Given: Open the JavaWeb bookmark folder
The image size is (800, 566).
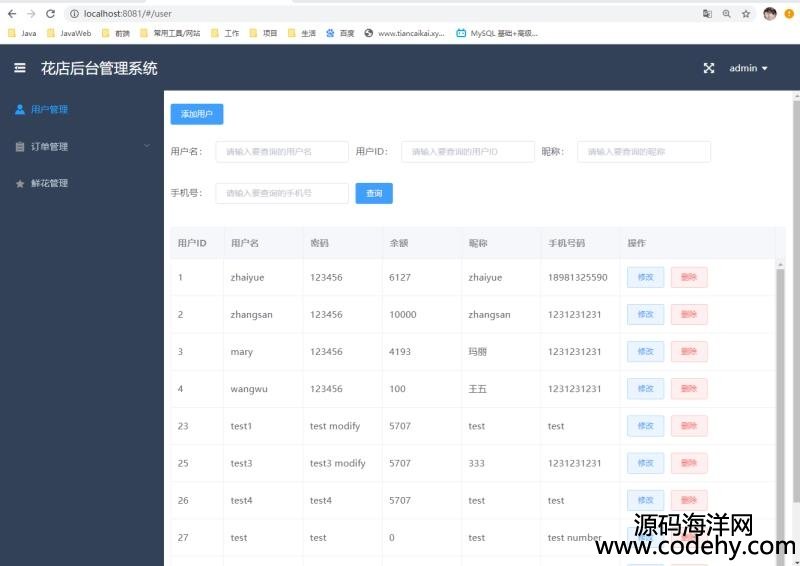Looking at the screenshot, I should (69, 33).
